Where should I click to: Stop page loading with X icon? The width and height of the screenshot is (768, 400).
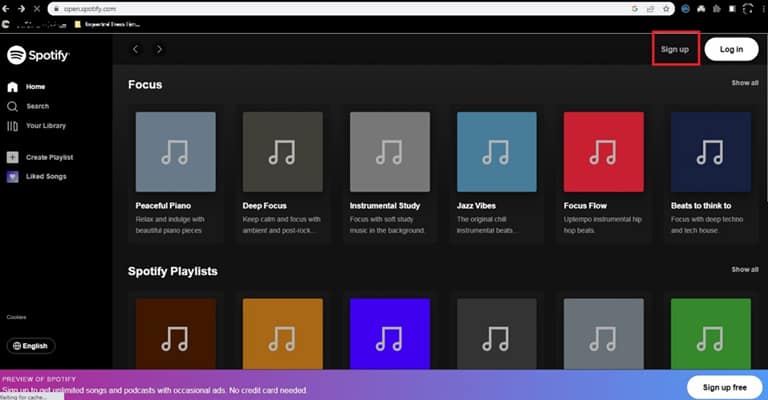coord(36,9)
